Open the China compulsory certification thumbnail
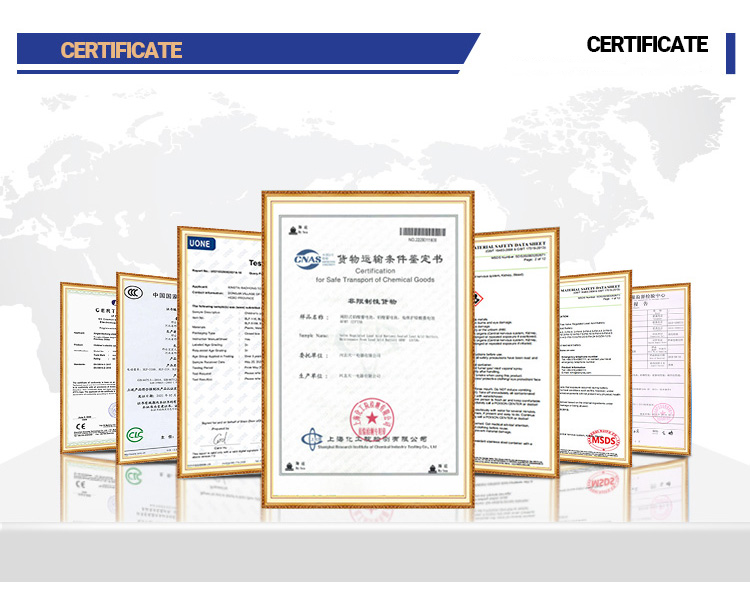Screen dimensions: 750x594 pos(147,368)
